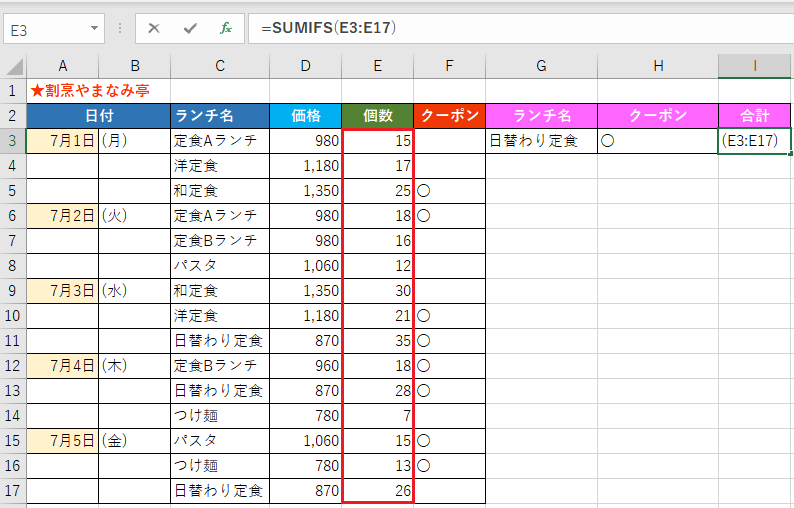The height and width of the screenshot is (508, 794).
Task: Select column D header
Action: pyautogui.click(x=305, y=66)
